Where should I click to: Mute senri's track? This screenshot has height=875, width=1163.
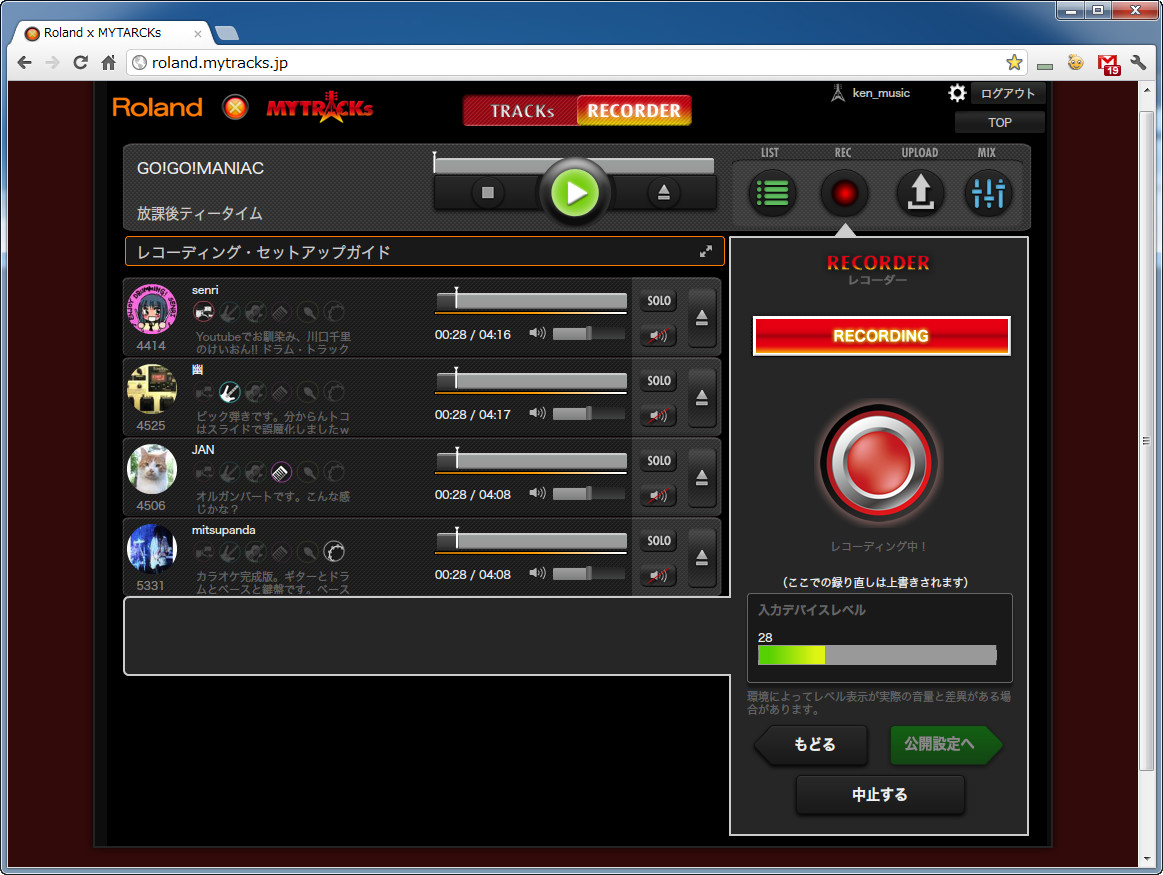[659, 335]
